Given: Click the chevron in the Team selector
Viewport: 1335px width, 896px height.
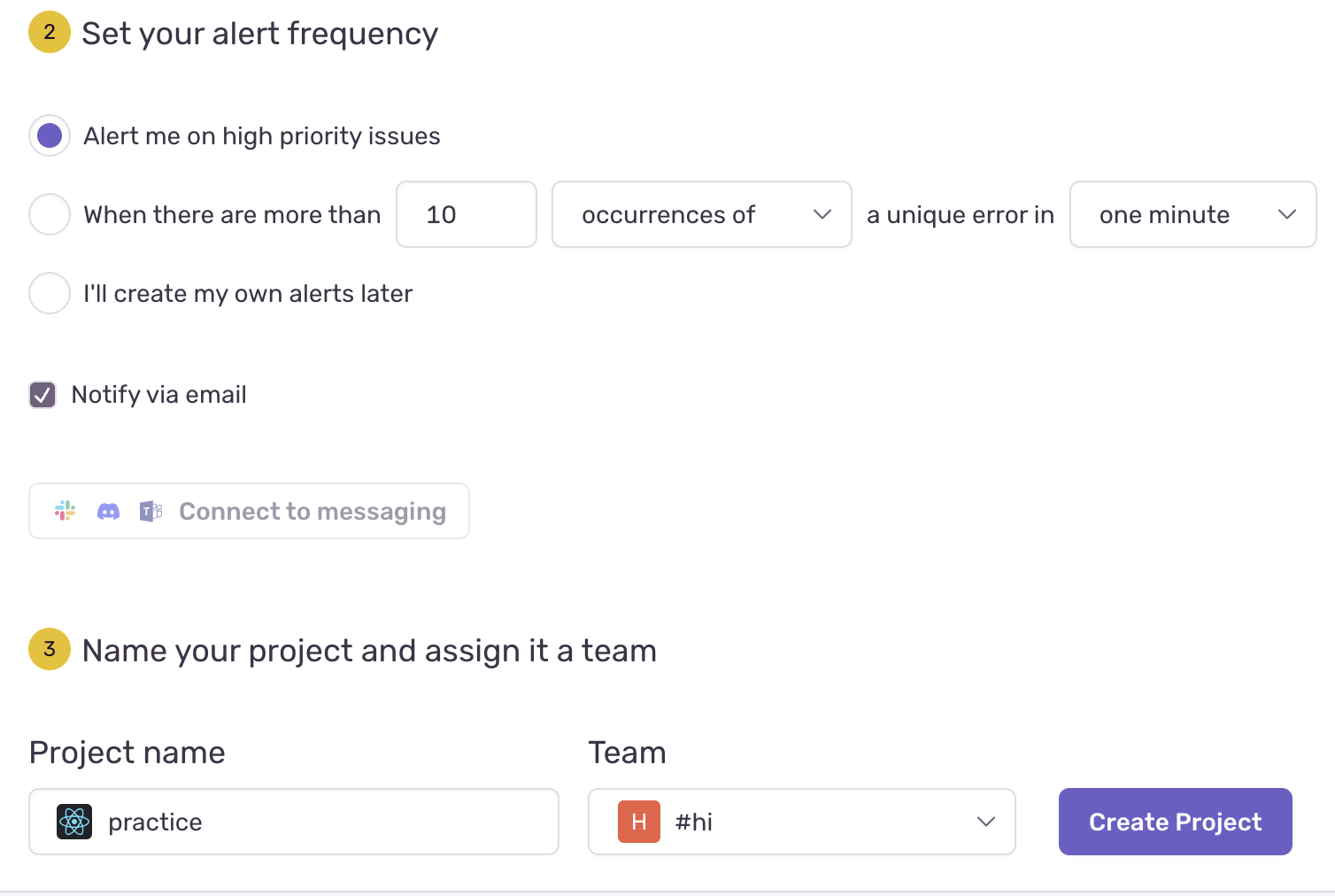Looking at the screenshot, I should (985, 822).
